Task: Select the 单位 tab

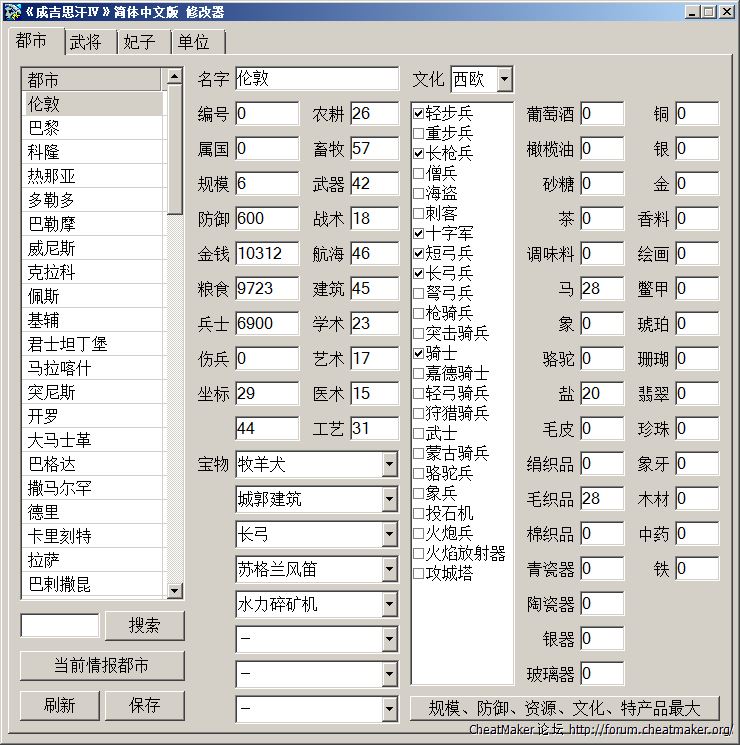Action: pyautogui.click(x=194, y=42)
